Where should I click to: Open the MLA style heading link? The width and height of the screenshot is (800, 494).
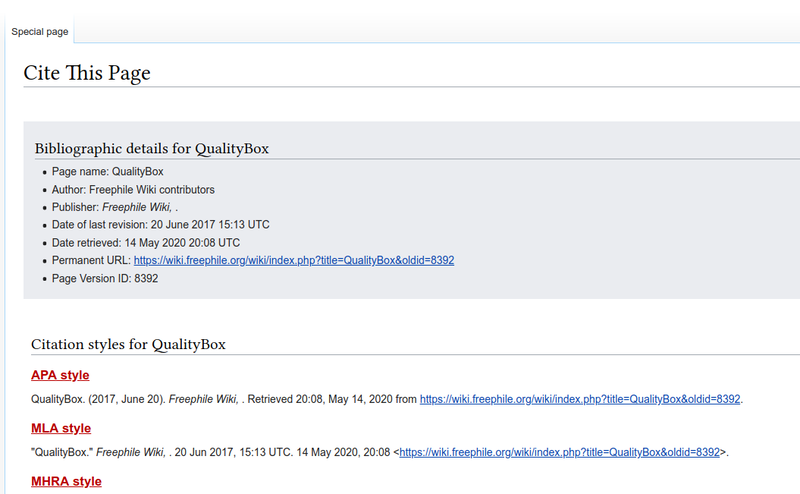tap(61, 428)
